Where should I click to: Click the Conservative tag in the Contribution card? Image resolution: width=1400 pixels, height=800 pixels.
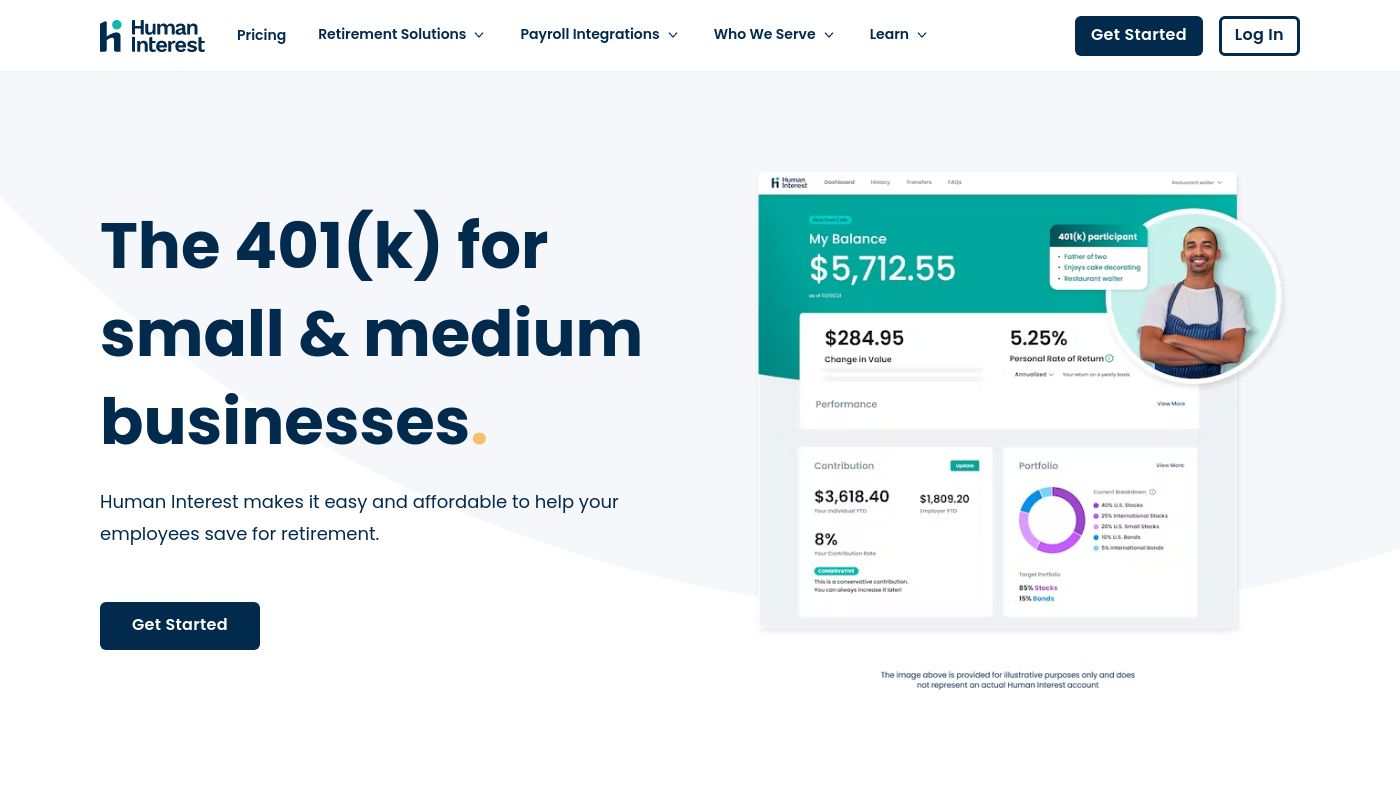pos(836,571)
